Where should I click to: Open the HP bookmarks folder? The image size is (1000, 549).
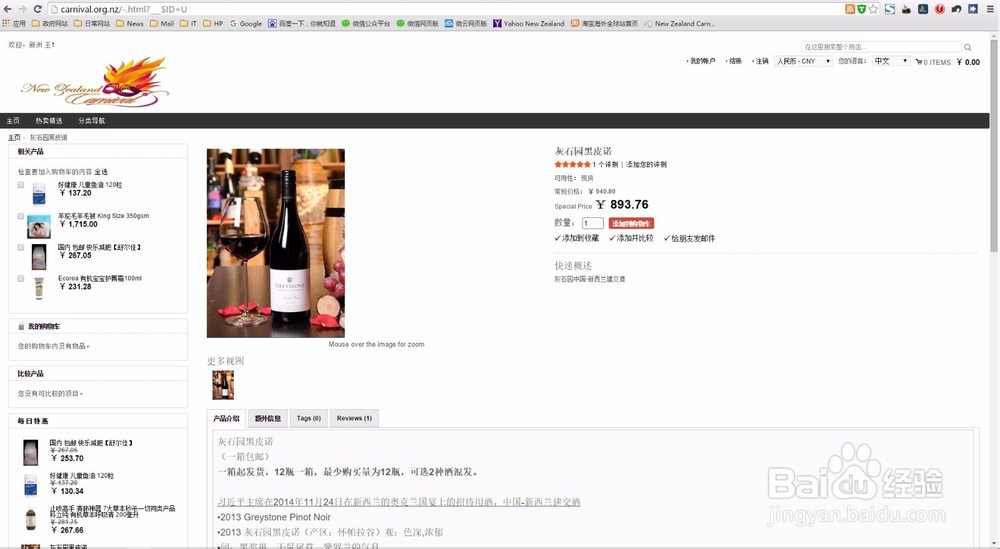pyautogui.click(x=213, y=24)
